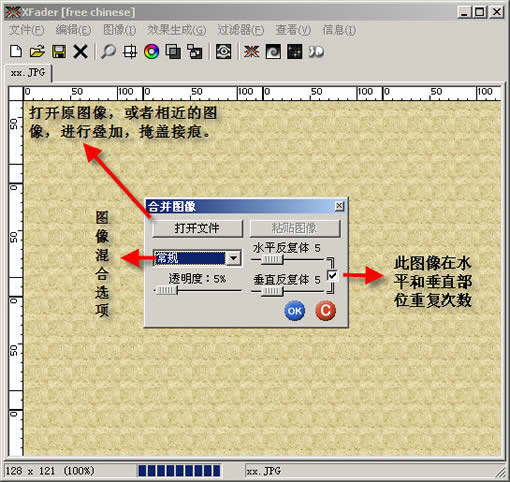The width and height of the screenshot is (510, 482).
Task: Click the 打开文件 button
Action: (197, 228)
